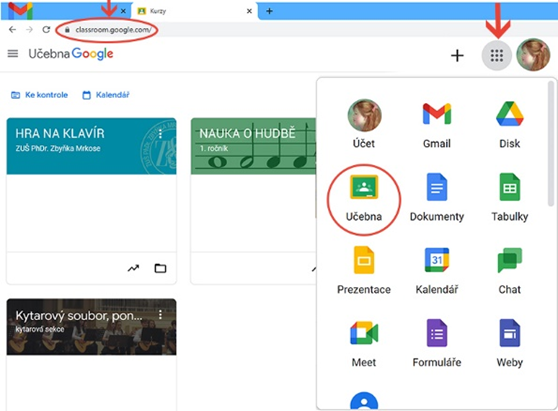Launch Meet from the apps panel
Image resolution: width=558 pixels, height=411 pixels.
[x=364, y=343]
